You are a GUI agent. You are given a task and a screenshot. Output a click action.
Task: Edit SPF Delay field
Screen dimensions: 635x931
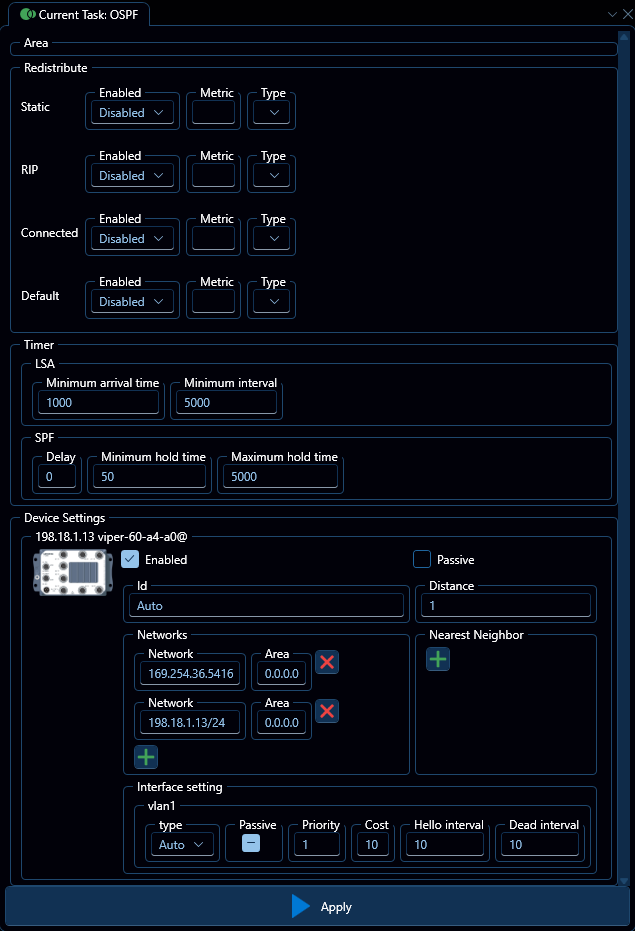[57, 476]
